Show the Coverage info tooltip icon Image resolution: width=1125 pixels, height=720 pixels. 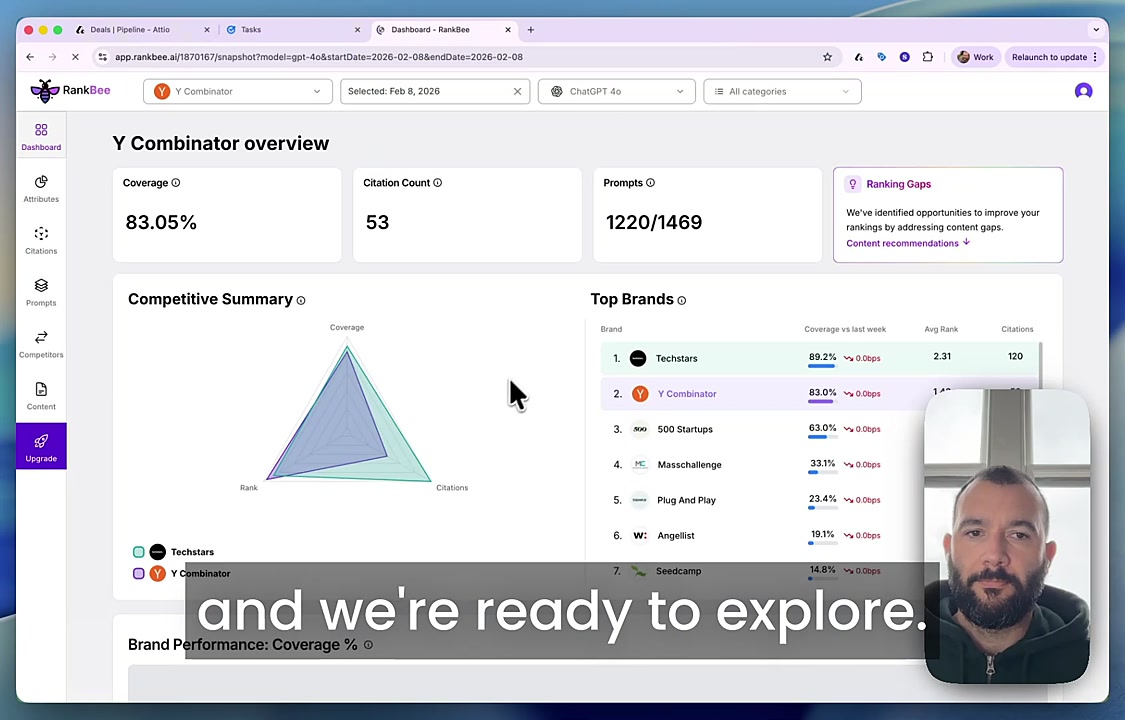coord(176,183)
